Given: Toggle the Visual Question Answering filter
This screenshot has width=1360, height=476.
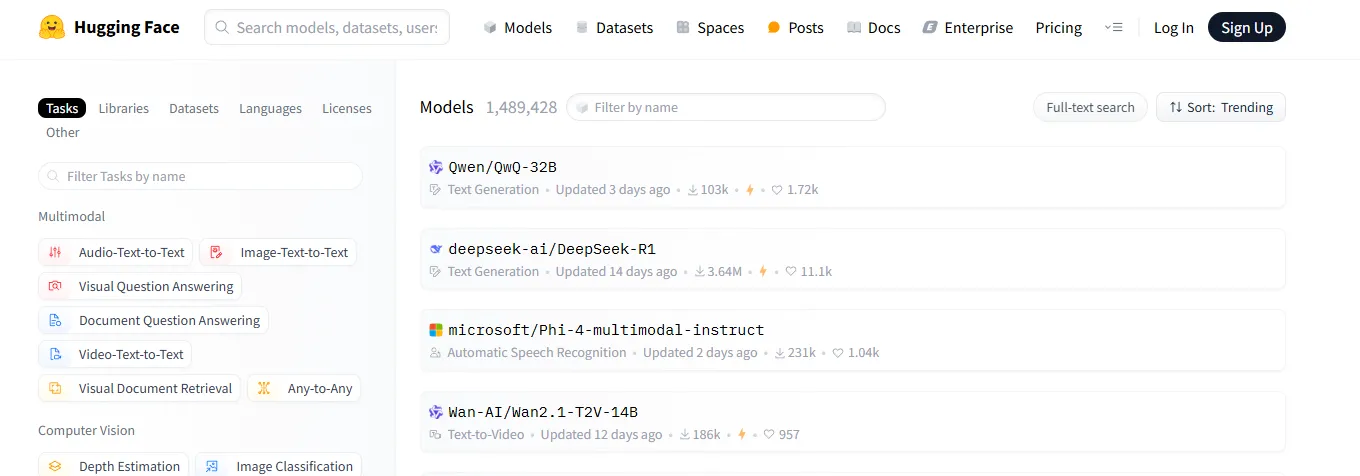Looking at the screenshot, I should (140, 286).
